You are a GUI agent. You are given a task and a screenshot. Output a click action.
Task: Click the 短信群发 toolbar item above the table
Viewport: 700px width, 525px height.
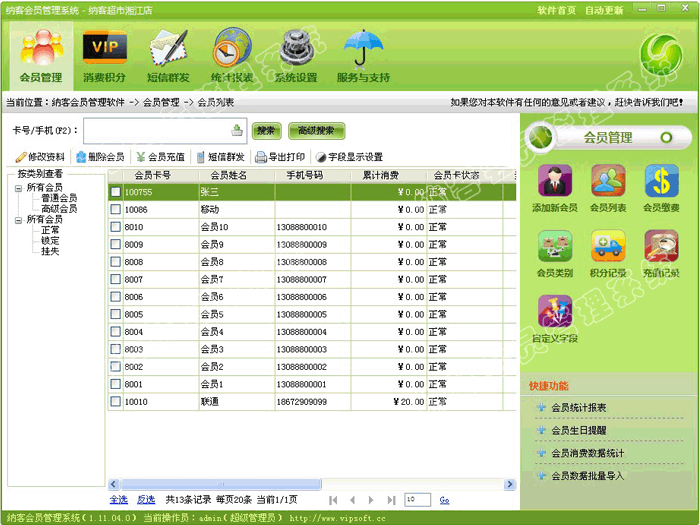[221, 157]
